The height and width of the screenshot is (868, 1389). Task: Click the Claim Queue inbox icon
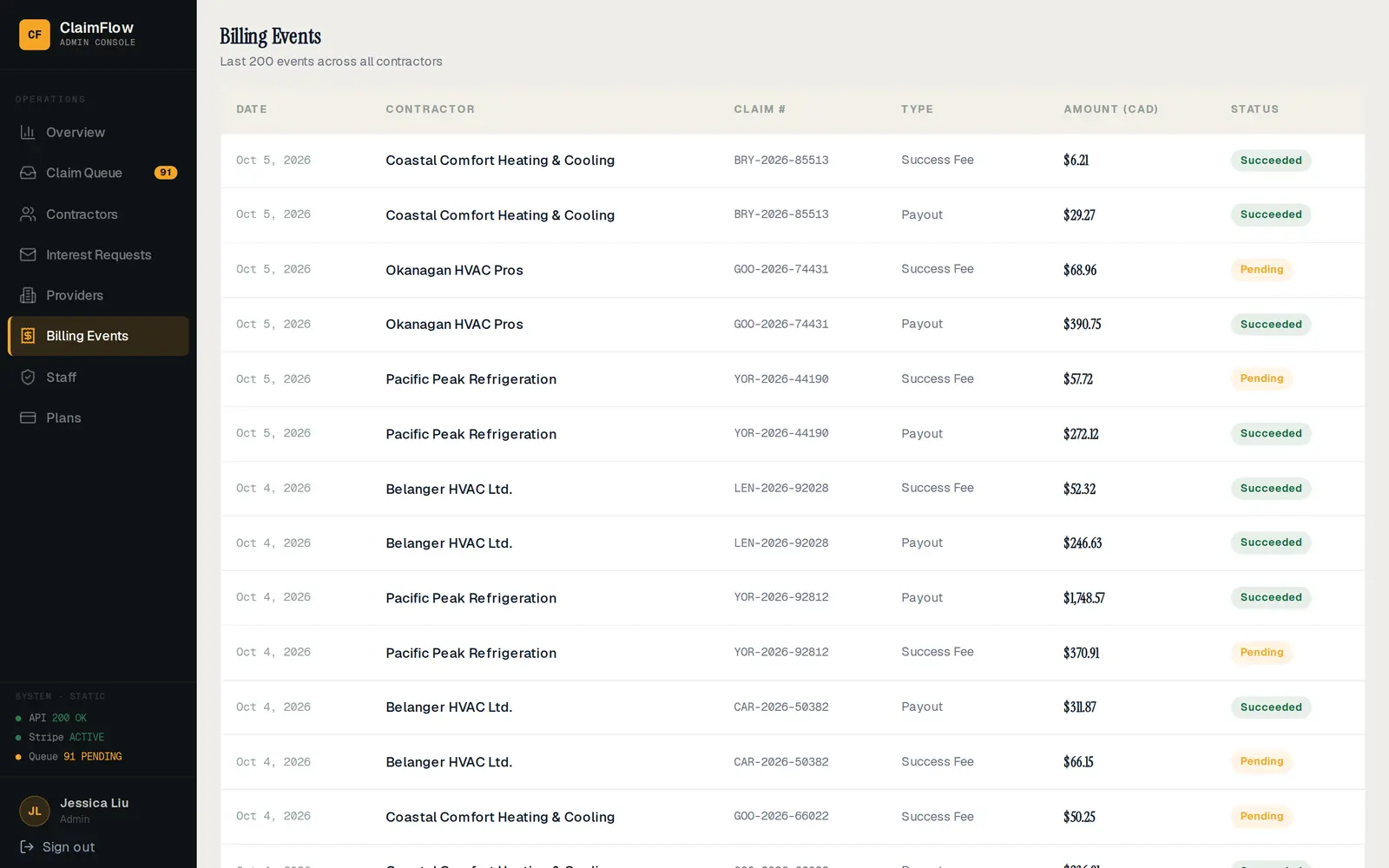point(28,173)
